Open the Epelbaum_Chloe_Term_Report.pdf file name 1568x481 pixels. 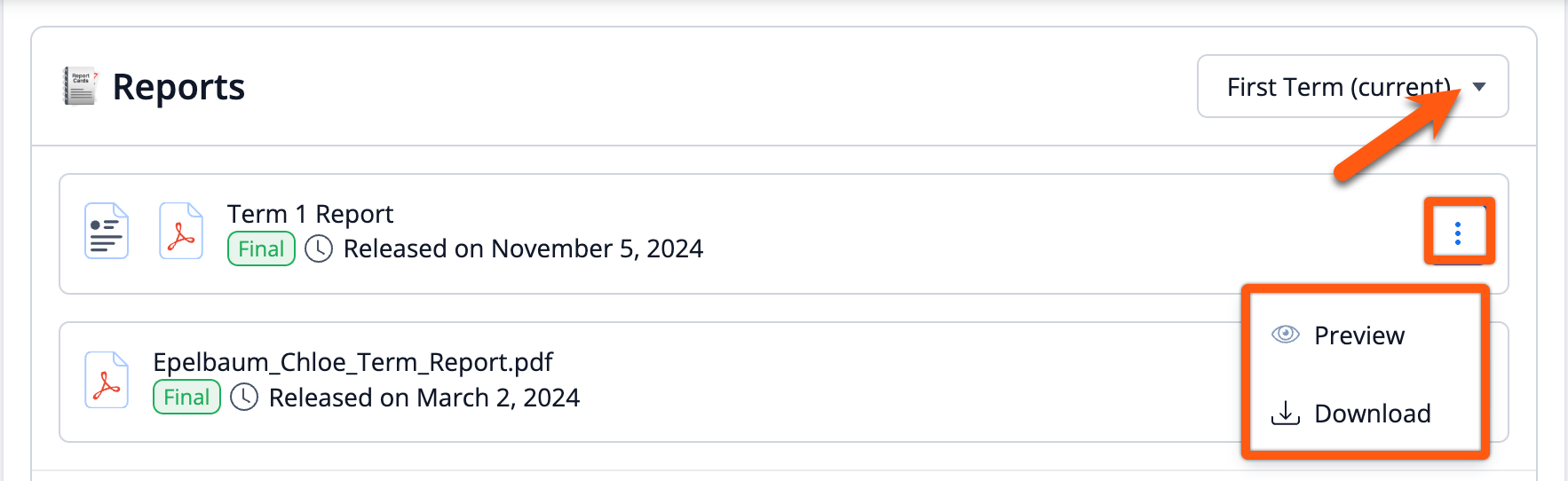(352, 362)
